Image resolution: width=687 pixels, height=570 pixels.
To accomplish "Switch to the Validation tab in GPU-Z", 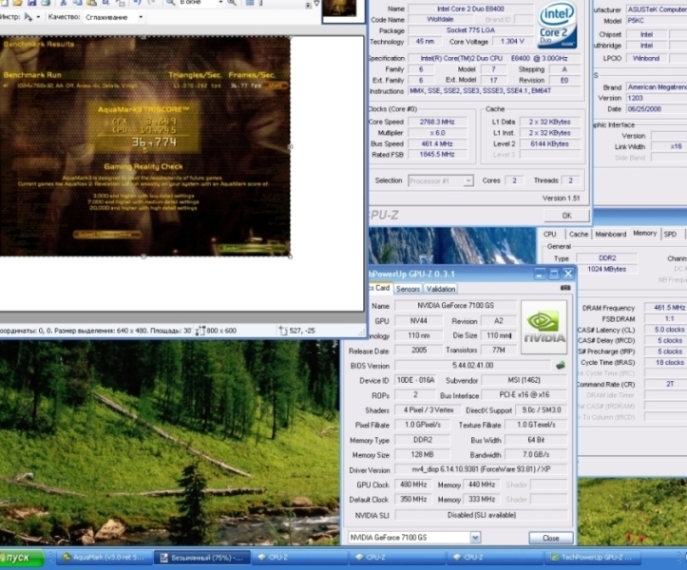I will pyautogui.click(x=440, y=289).
